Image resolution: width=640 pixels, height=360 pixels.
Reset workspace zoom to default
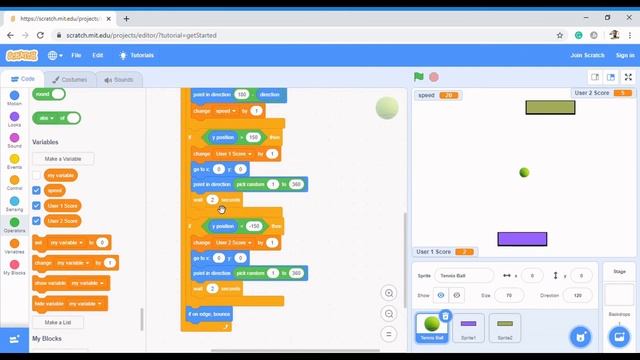tap(389, 334)
